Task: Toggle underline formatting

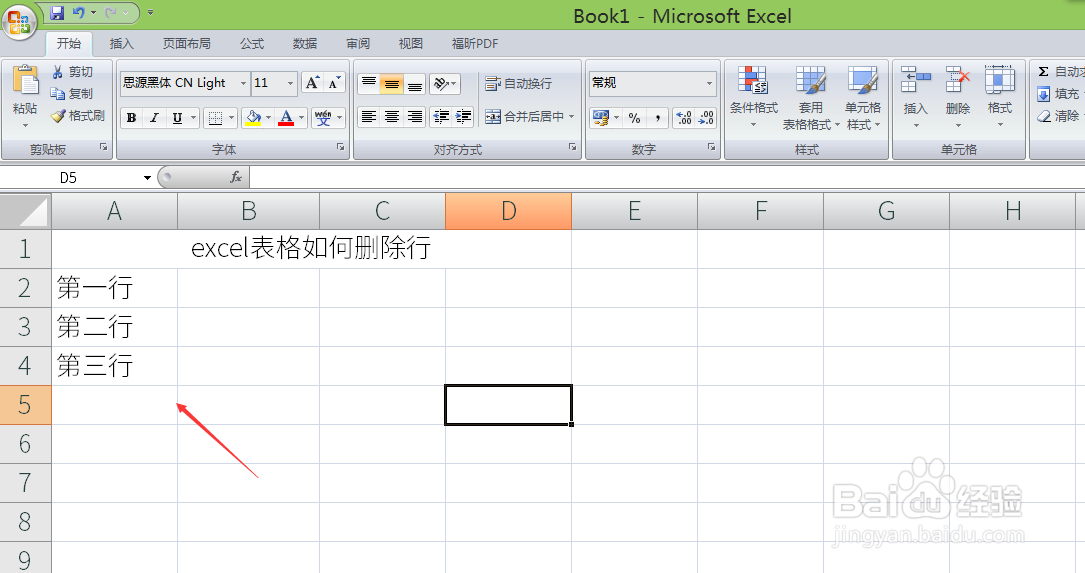Action: (x=177, y=118)
